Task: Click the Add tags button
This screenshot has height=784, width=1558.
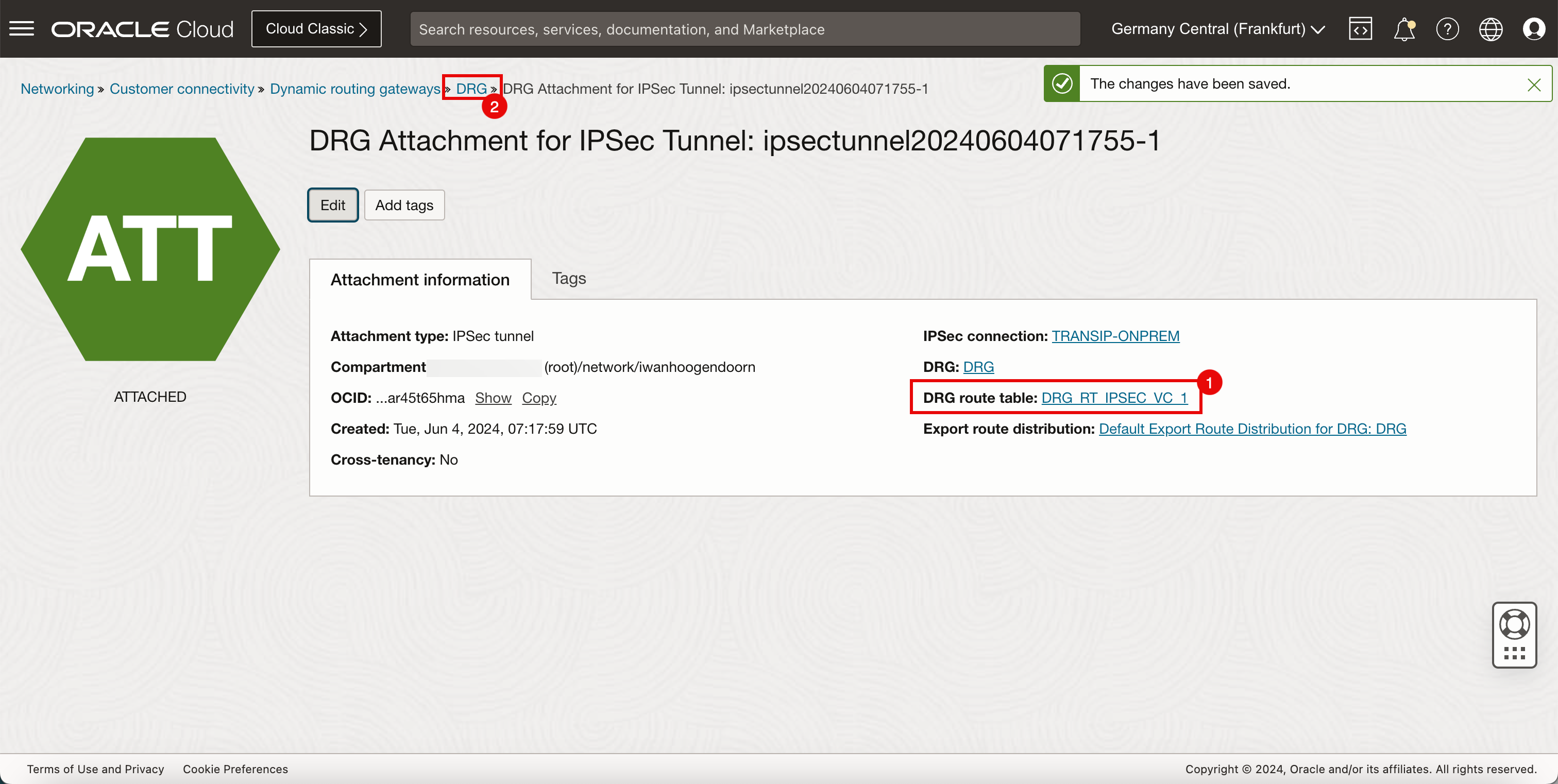Action: tap(404, 206)
